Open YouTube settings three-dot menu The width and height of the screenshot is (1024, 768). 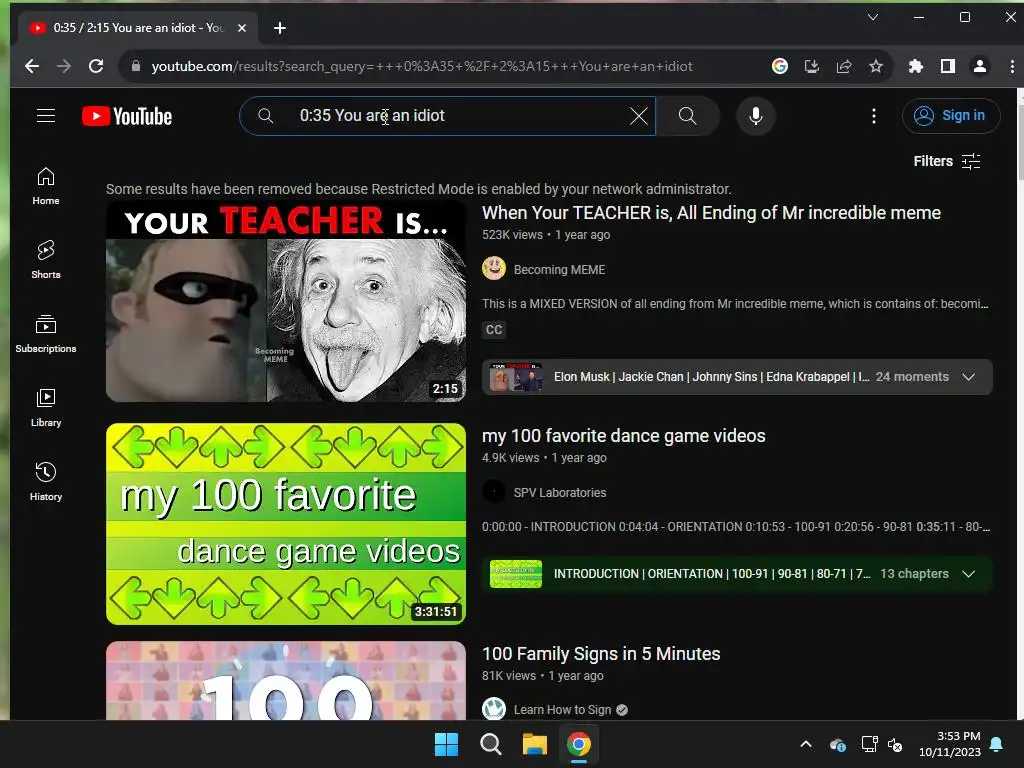click(874, 116)
